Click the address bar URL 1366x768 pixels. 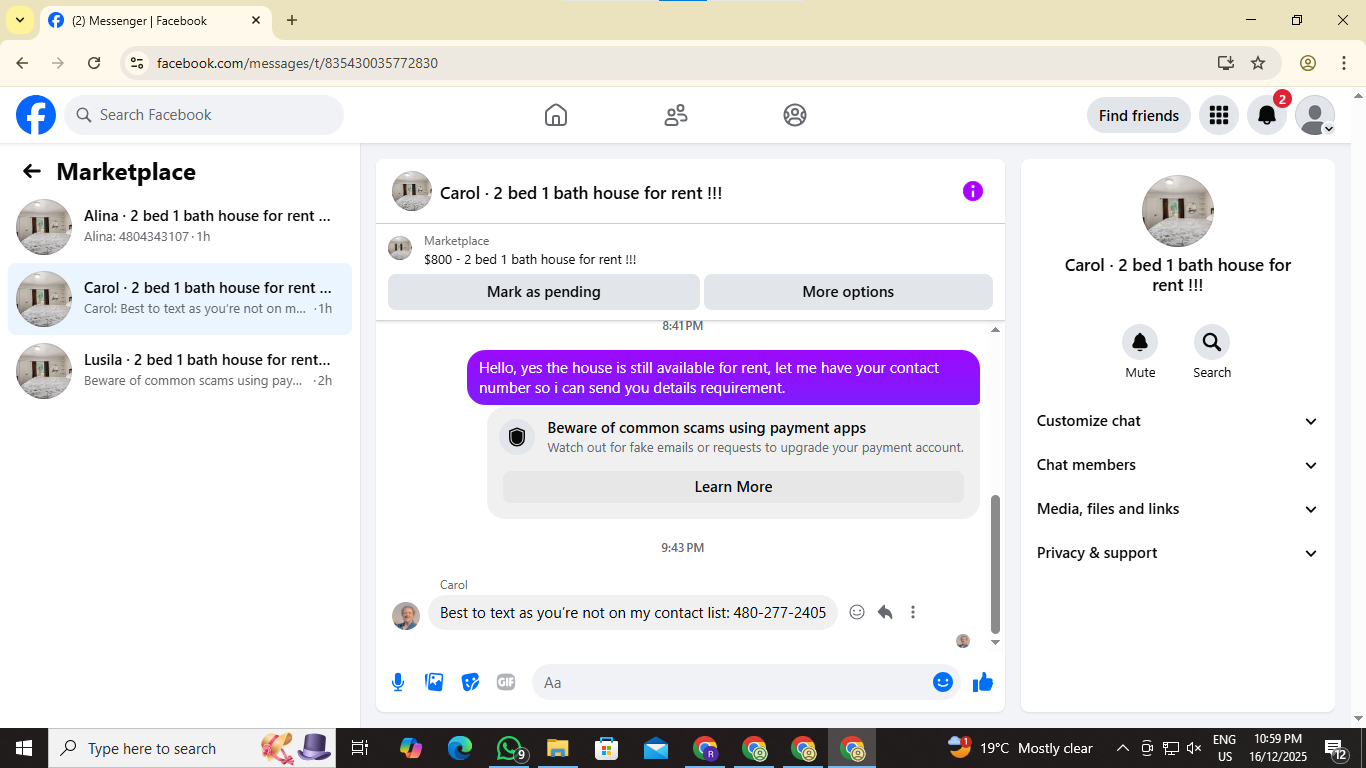click(x=297, y=63)
